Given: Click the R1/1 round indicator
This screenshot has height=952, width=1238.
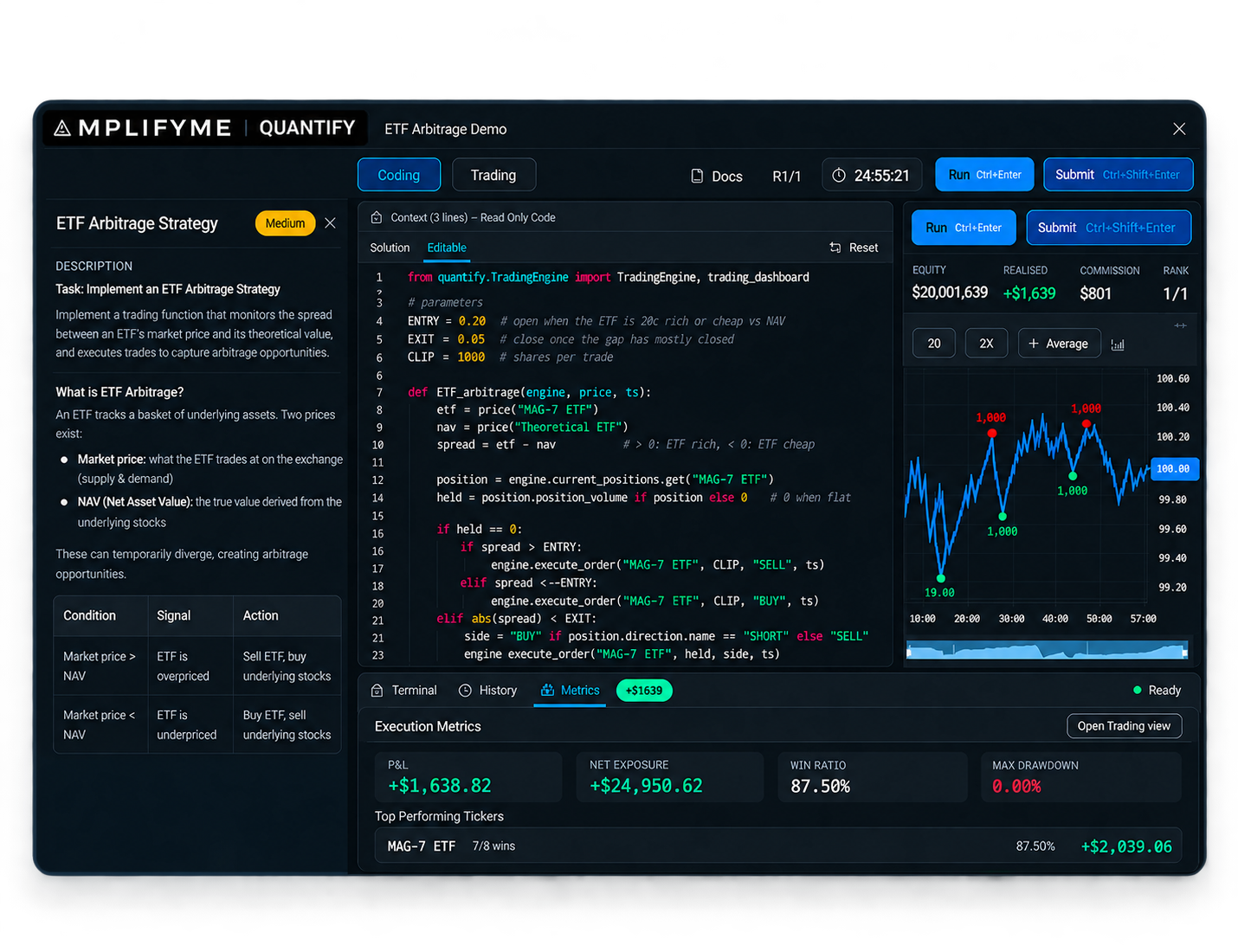Looking at the screenshot, I should point(786,176).
